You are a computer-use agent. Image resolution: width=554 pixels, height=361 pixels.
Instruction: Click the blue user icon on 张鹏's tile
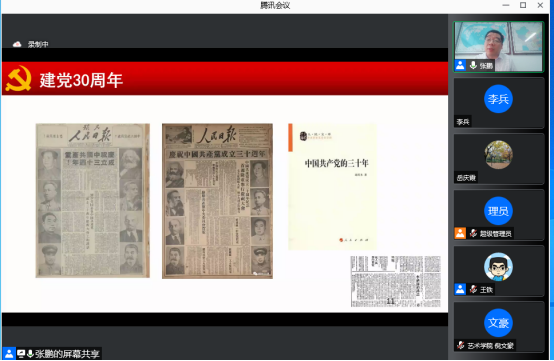coord(460,65)
